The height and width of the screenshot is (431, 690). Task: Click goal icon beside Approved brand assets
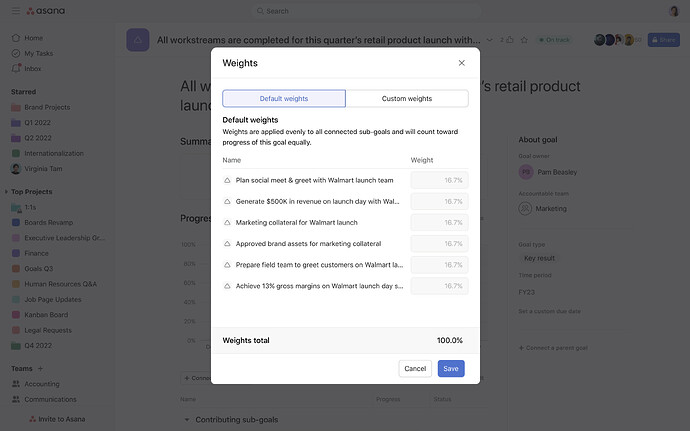227,243
